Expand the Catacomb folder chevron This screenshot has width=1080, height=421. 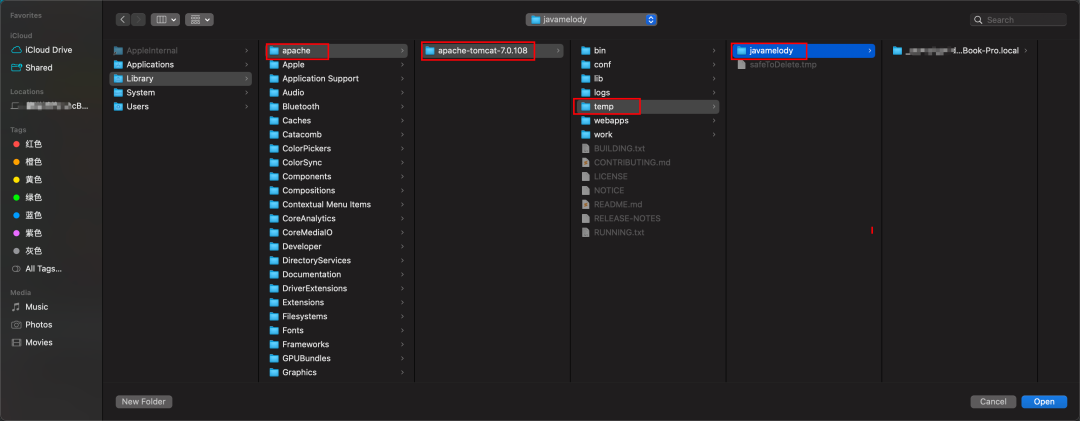click(x=402, y=135)
